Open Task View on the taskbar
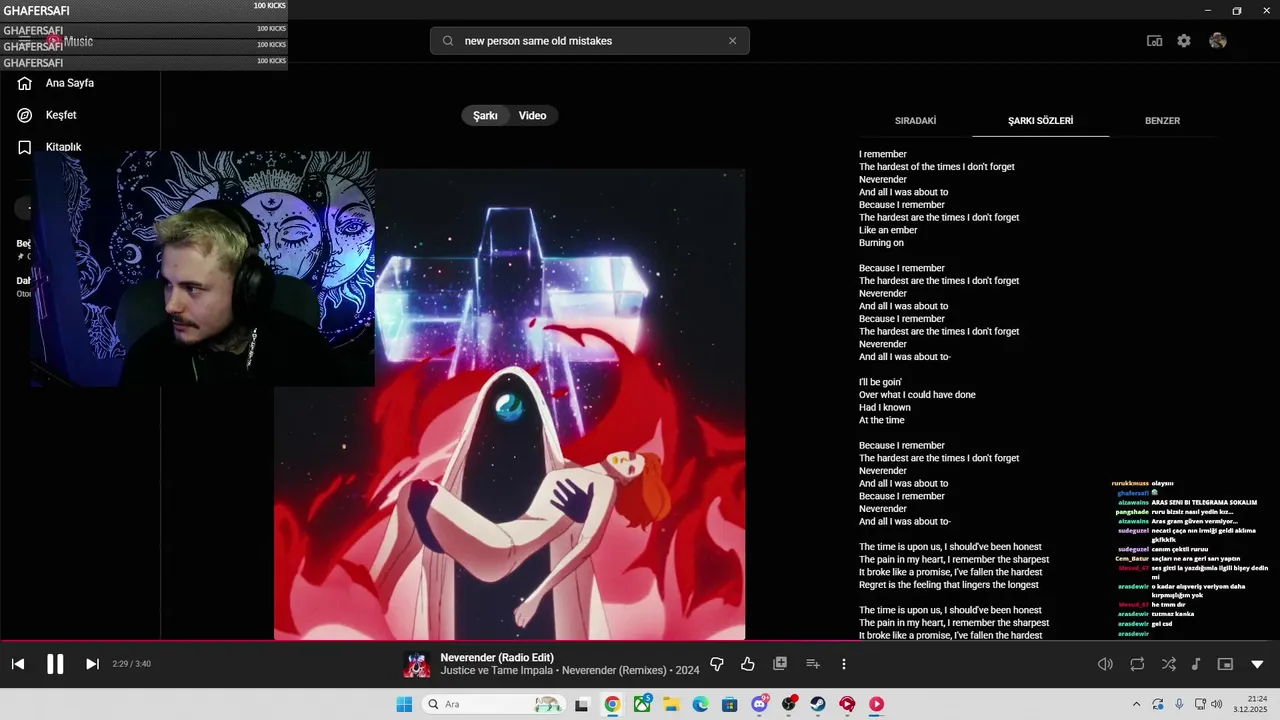The height and width of the screenshot is (720, 1280). 582,704
